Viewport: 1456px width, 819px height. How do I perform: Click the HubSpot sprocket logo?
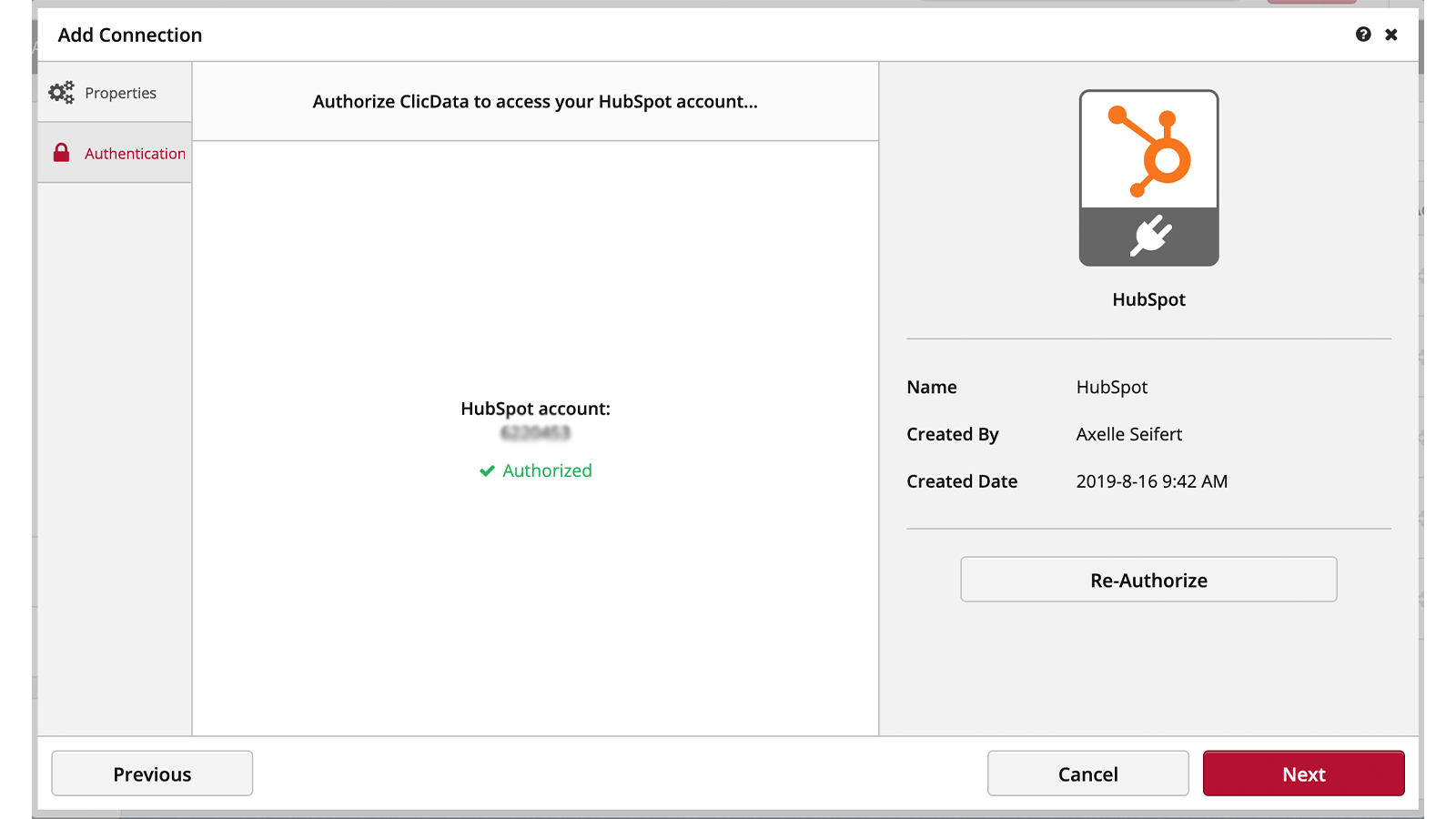[1148, 150]
